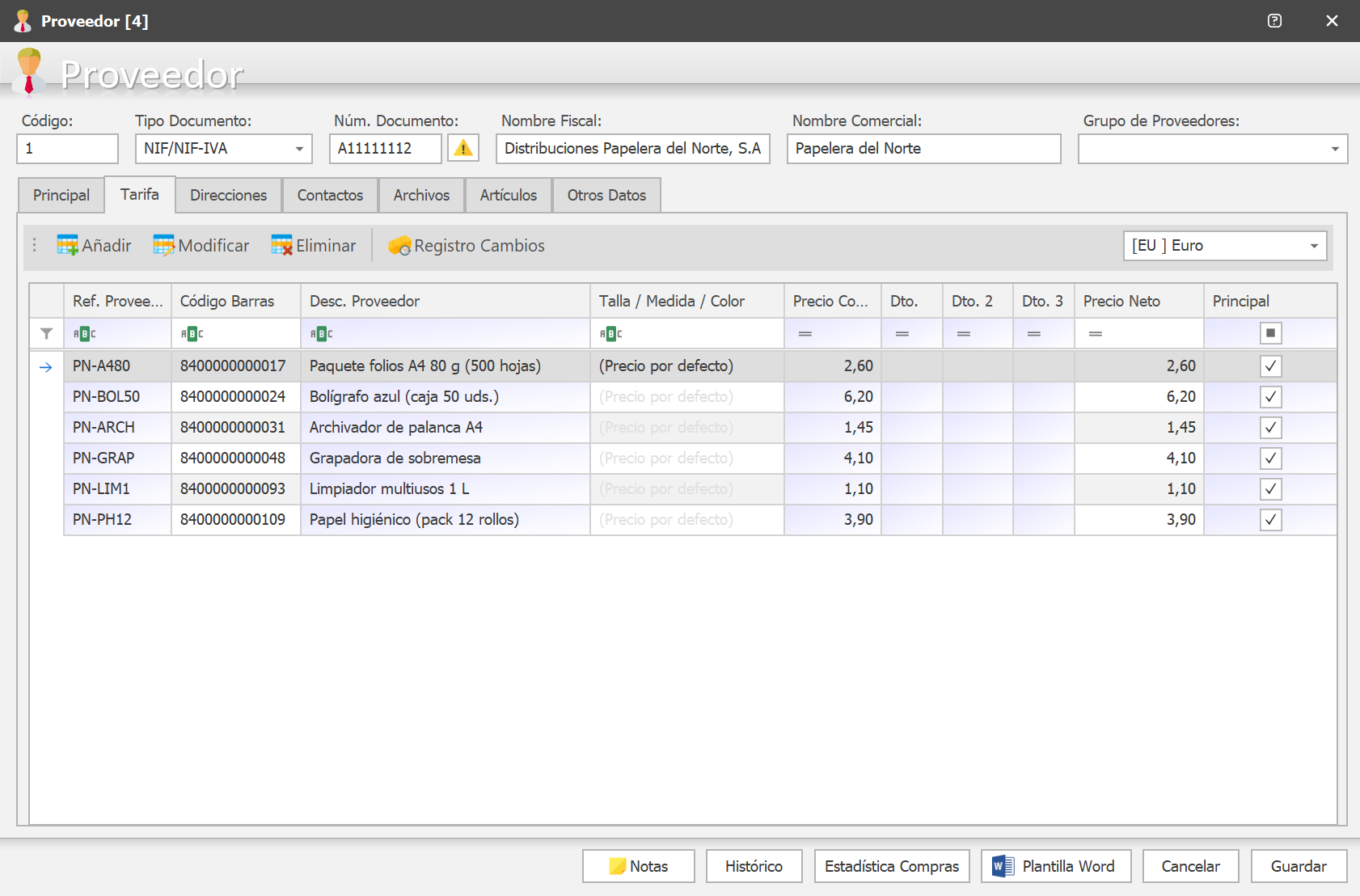Viewport: 1360px width, 896px height.
Task: Click the Código input field
Action: point(68,149)
